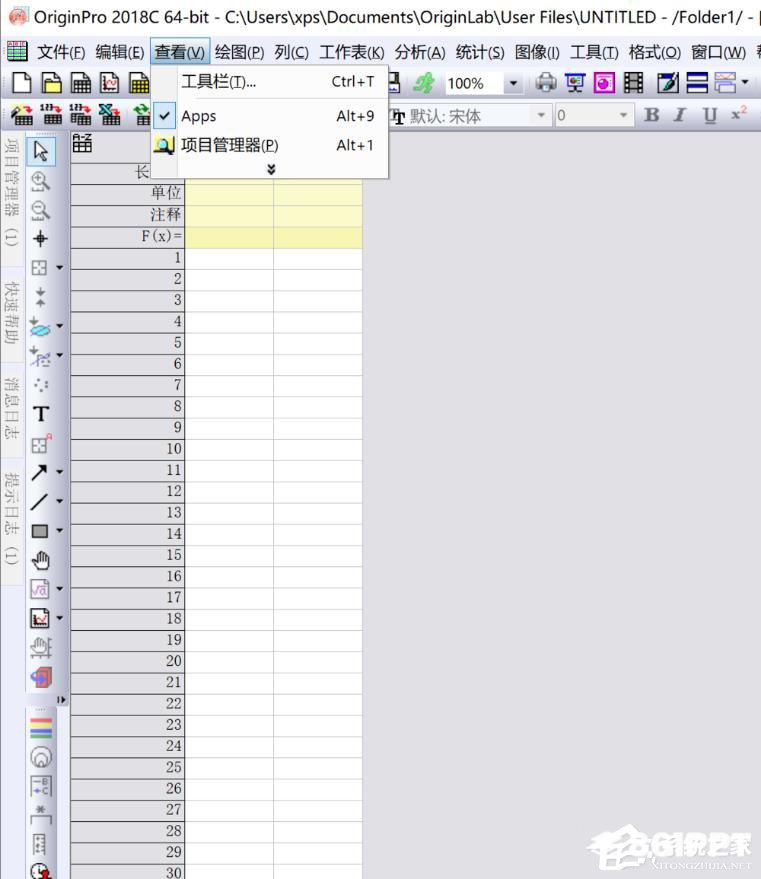
Task: Open the font name dropdown 默认: 宋体
Action: pos(541,115)
